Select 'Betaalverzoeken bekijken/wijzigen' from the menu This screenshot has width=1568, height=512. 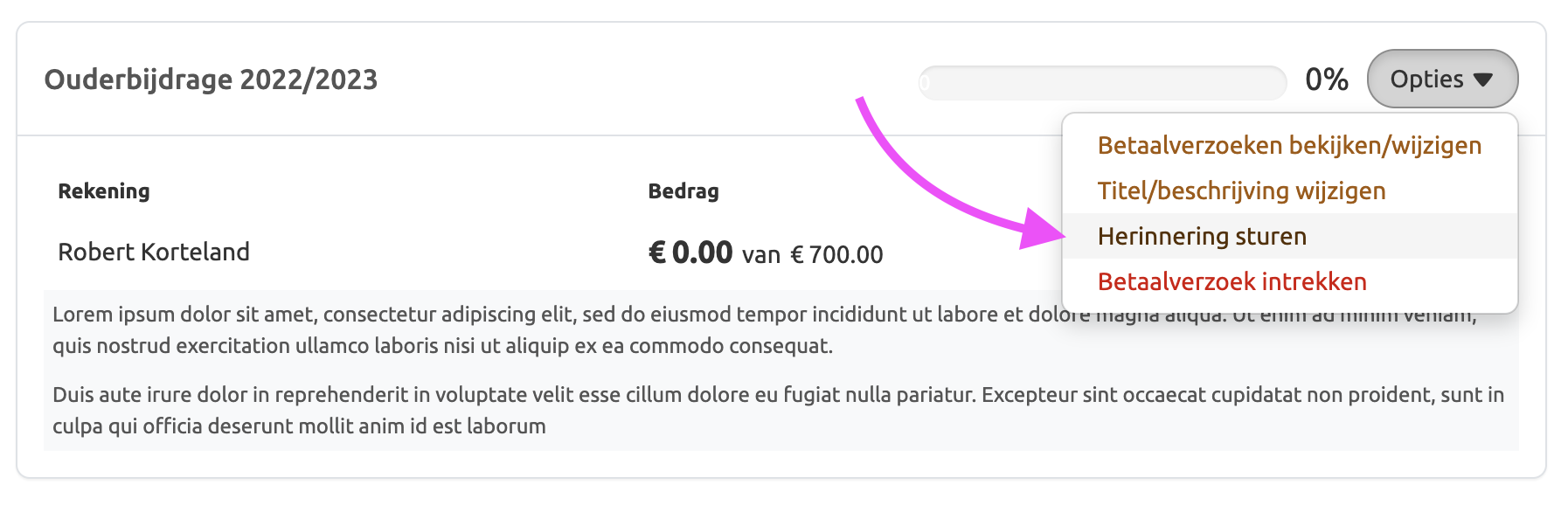[x=1288, y=145]
